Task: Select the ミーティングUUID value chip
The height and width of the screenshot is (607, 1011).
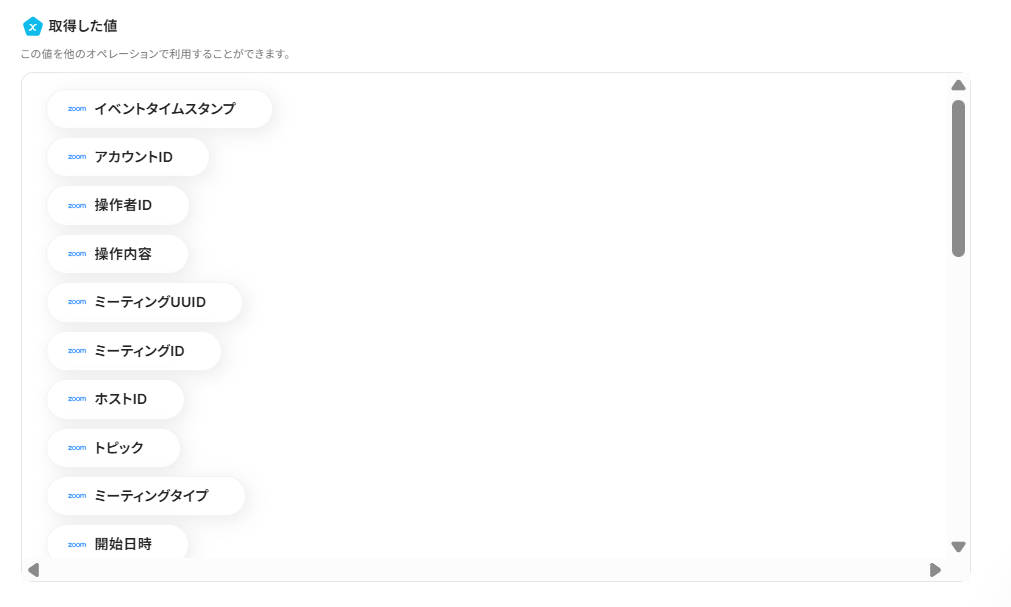Action: click(145, 302)
